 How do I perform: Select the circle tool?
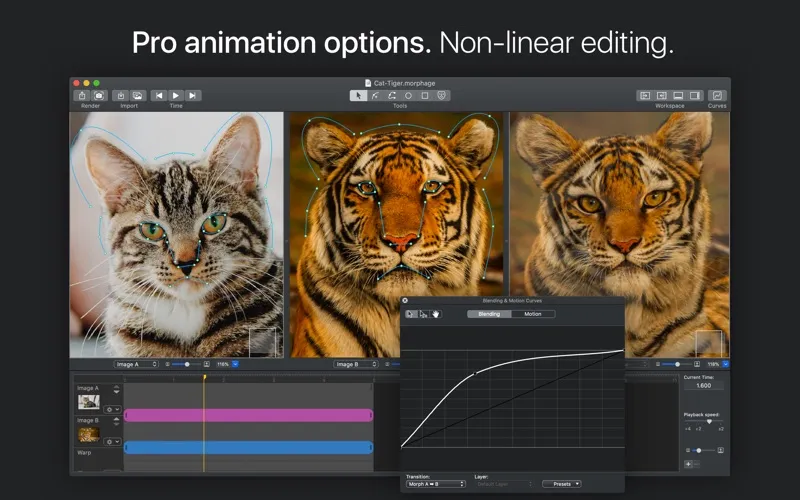pos(408,95)
